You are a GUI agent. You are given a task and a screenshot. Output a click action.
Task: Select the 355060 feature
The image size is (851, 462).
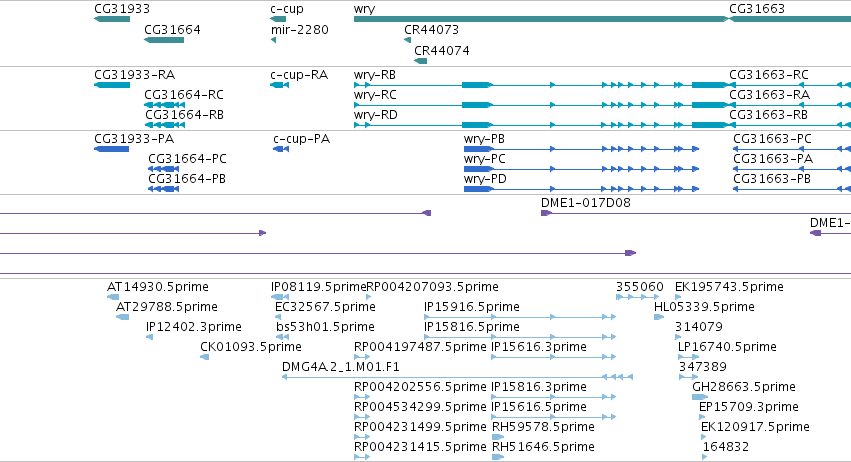[640, 287]
